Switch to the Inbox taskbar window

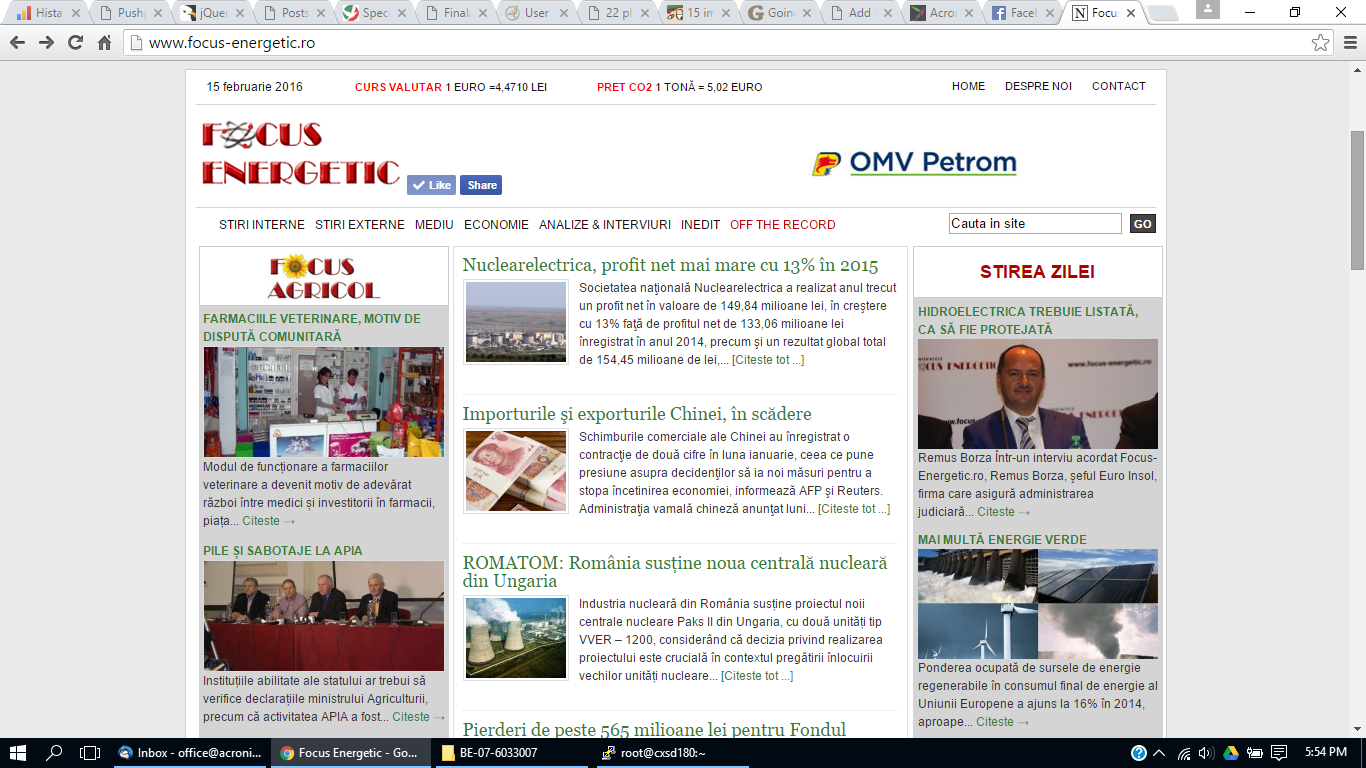pyautogui.click(x=190, y=753)
